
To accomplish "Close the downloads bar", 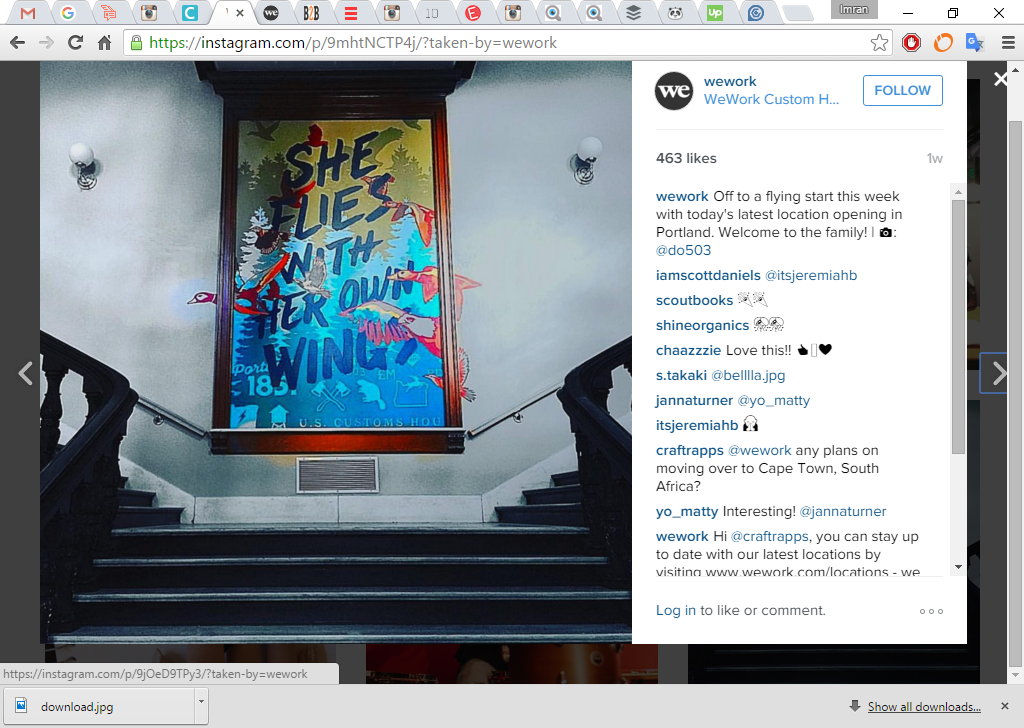I will click(x=1005, y=706).
